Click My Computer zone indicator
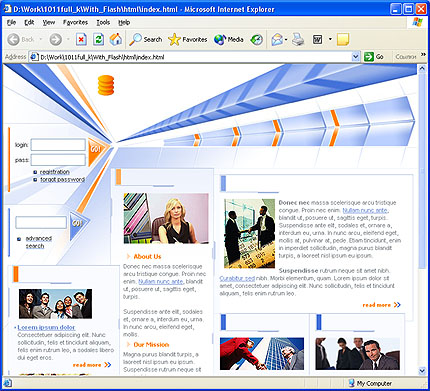Image resolution: width=430 pixels, height=391 pixels. [370, 383]
